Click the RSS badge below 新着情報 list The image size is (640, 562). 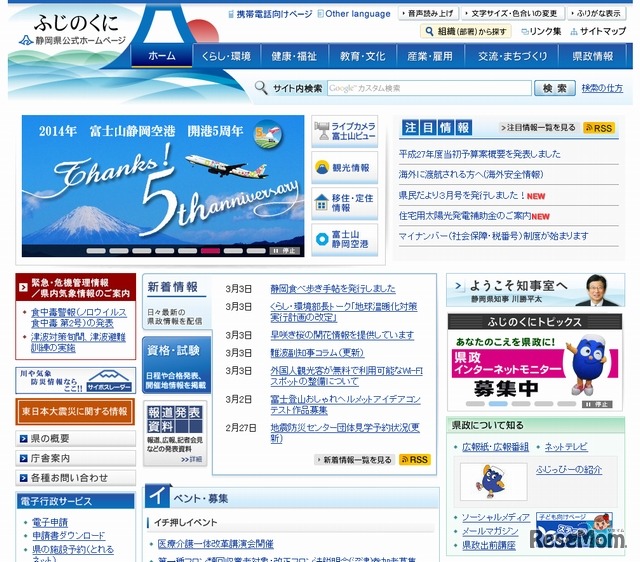pyautogui.click(x=415, y=460)
